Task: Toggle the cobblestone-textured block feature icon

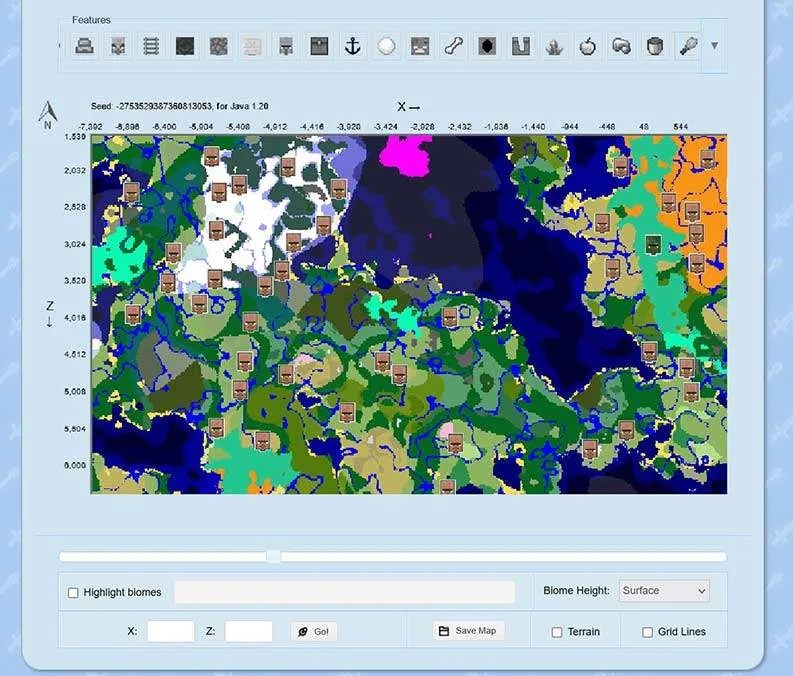Action: coord(218,46)
